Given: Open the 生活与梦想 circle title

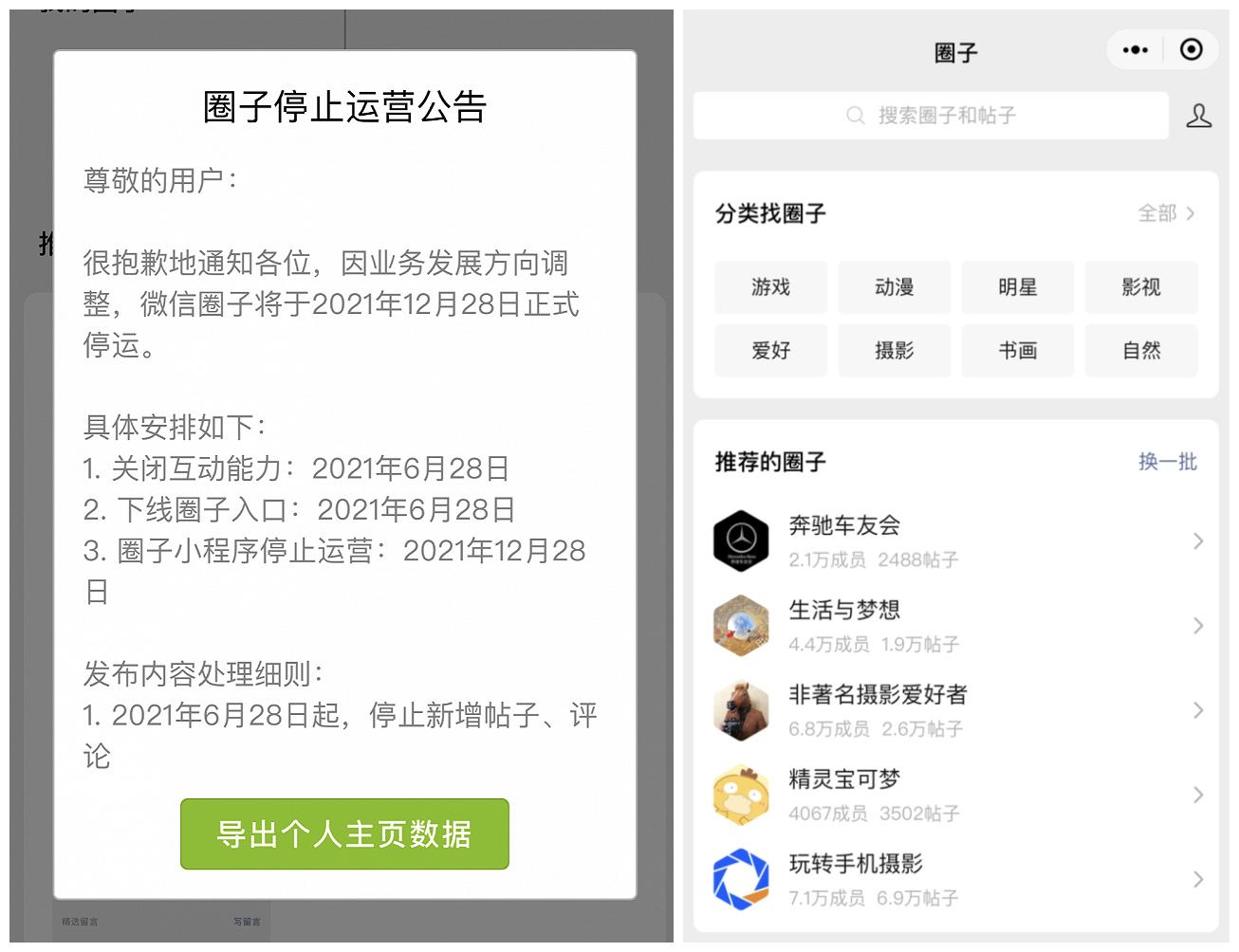Looking at the screenshot, I should [844, 610].
